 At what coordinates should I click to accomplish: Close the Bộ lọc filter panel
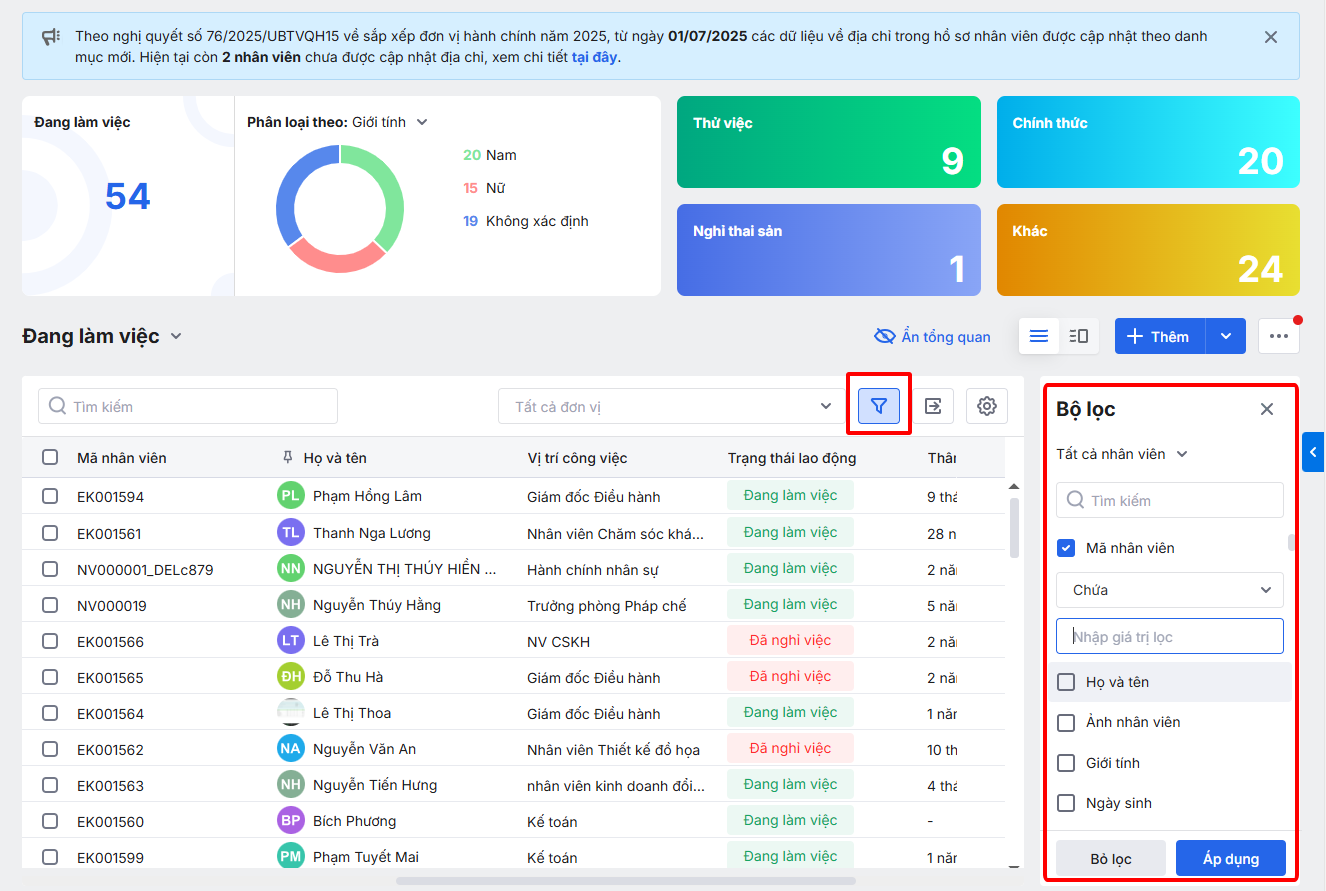click(x=1267, y=409)
